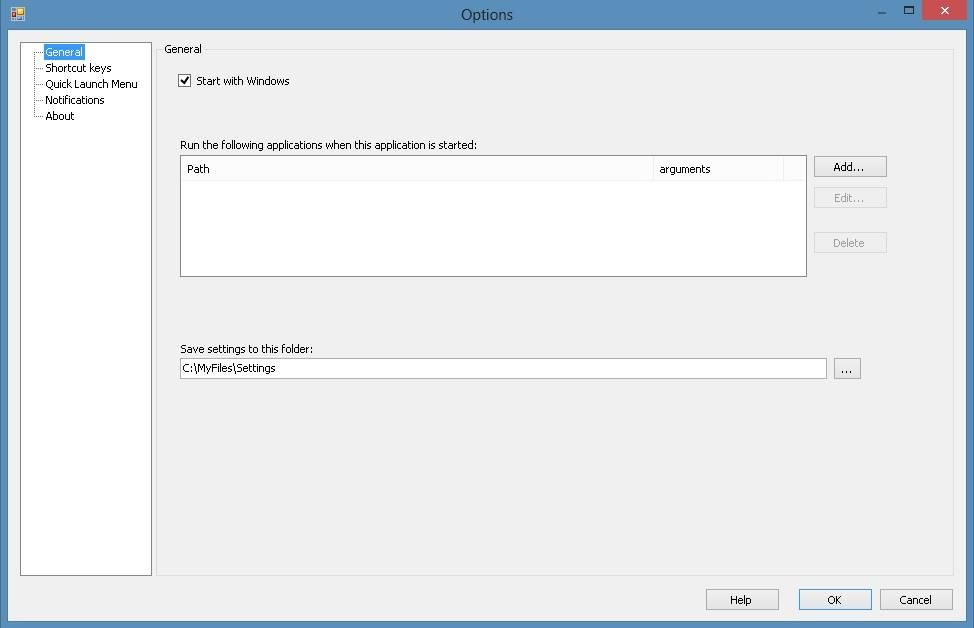View the About page
This screenshot has width=974, height=628.
point(59,115)
